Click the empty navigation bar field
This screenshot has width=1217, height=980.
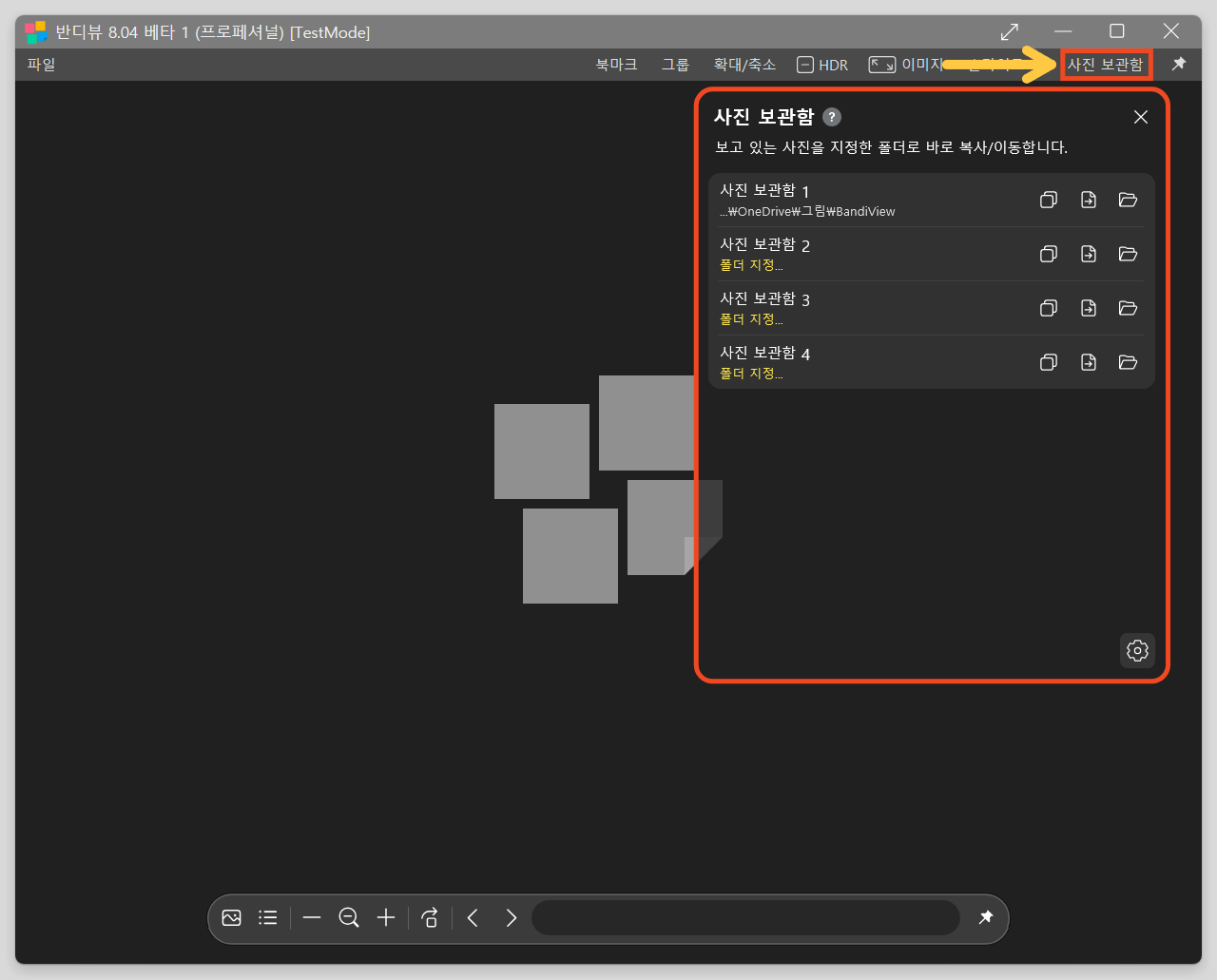tap(745, 918)
